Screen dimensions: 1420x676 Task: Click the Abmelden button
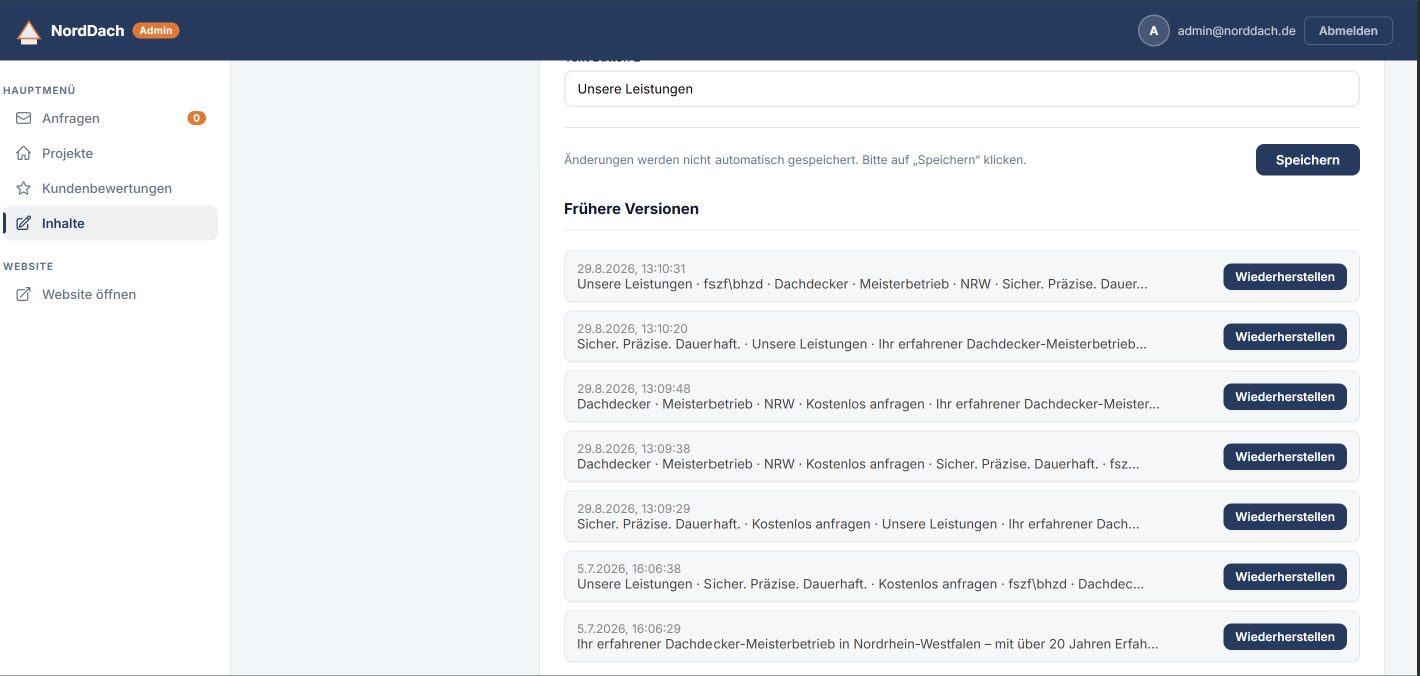(1348, 31)
